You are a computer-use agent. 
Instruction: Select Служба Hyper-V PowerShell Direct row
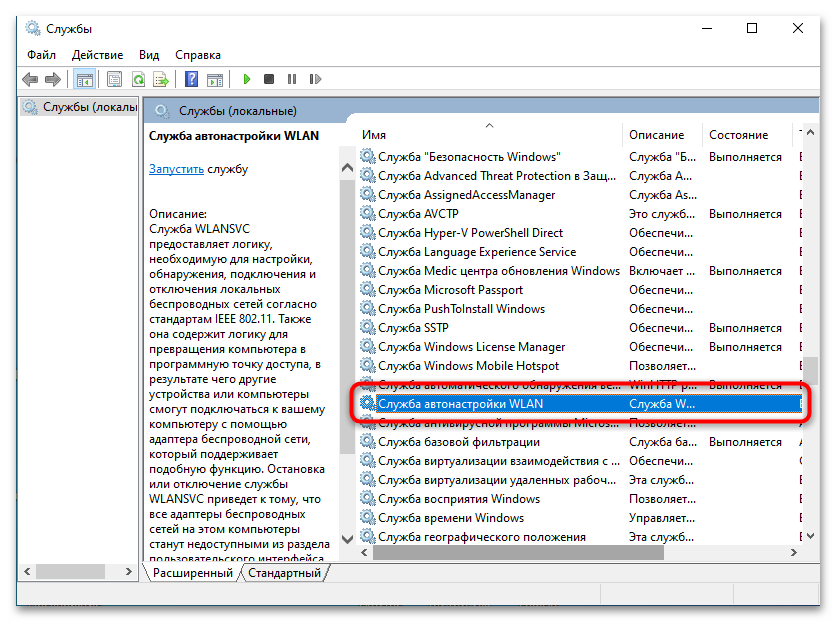[x=580, y=233]
